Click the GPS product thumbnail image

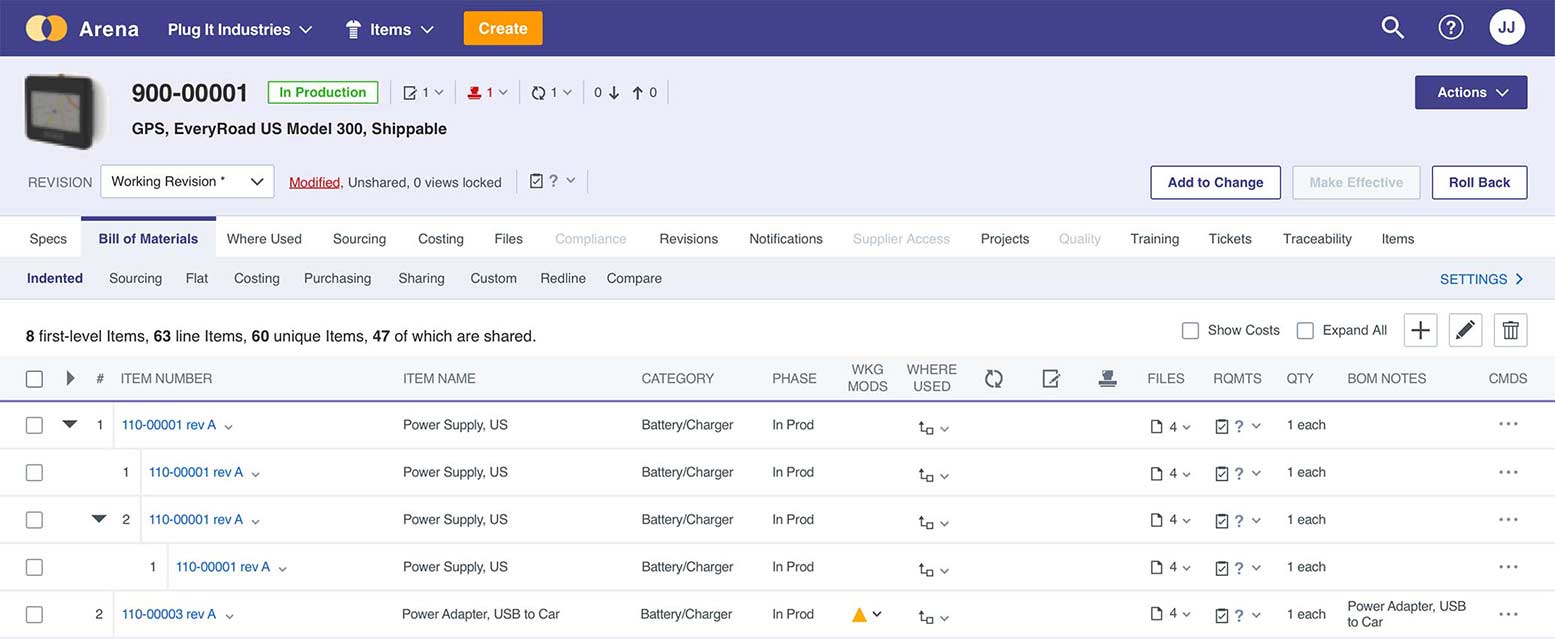click(65, 111)
